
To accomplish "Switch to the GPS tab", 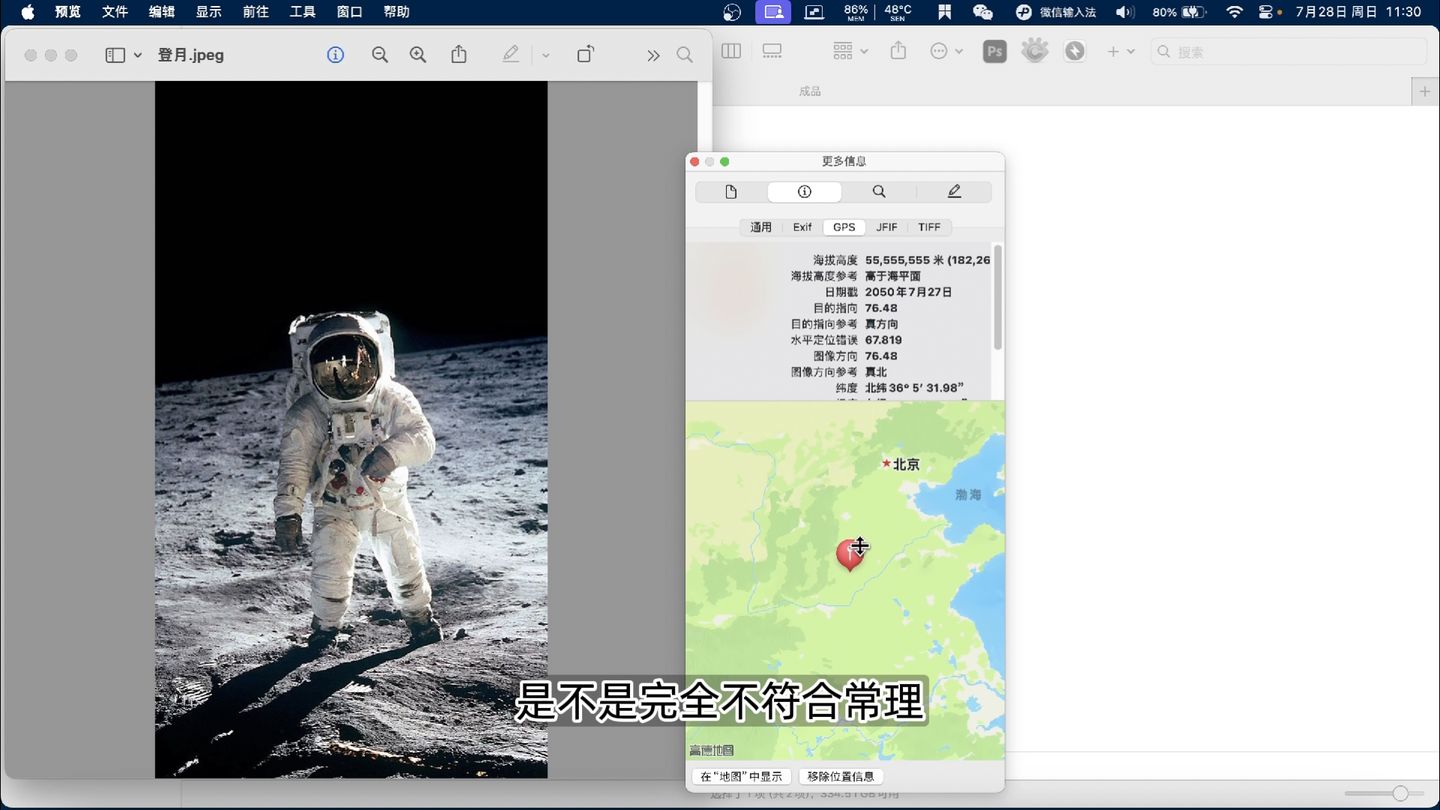I will (x=844, y=227).
